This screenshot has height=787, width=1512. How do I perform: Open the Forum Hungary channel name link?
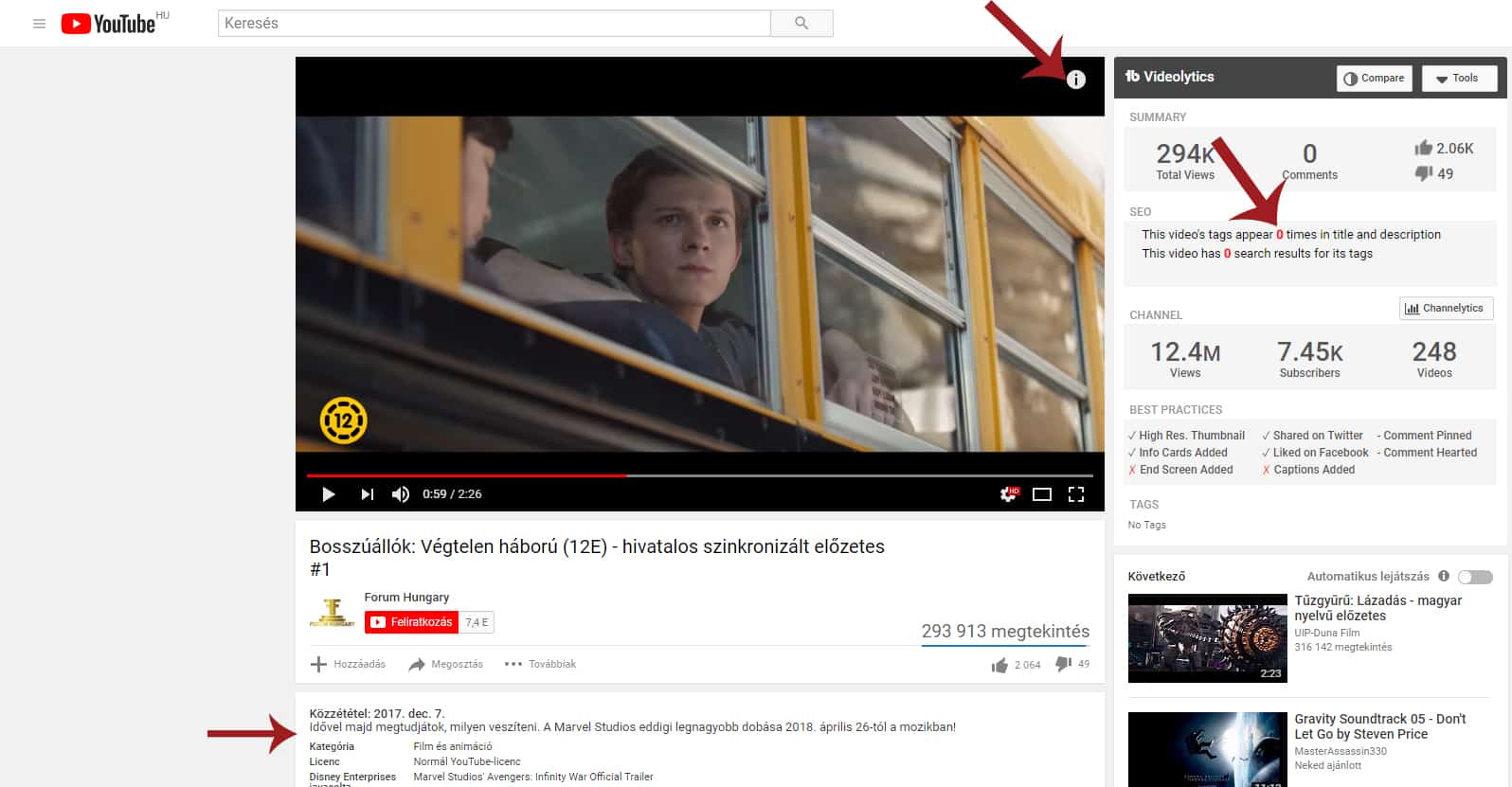[406, 598]
